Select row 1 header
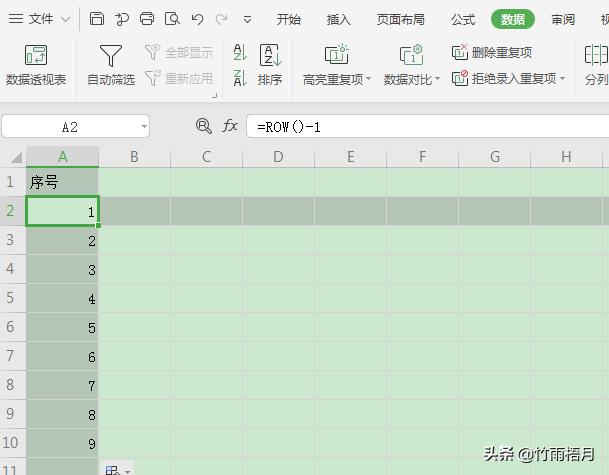The image size is (609, 475). pyautogui.click(x=13, y=182)
